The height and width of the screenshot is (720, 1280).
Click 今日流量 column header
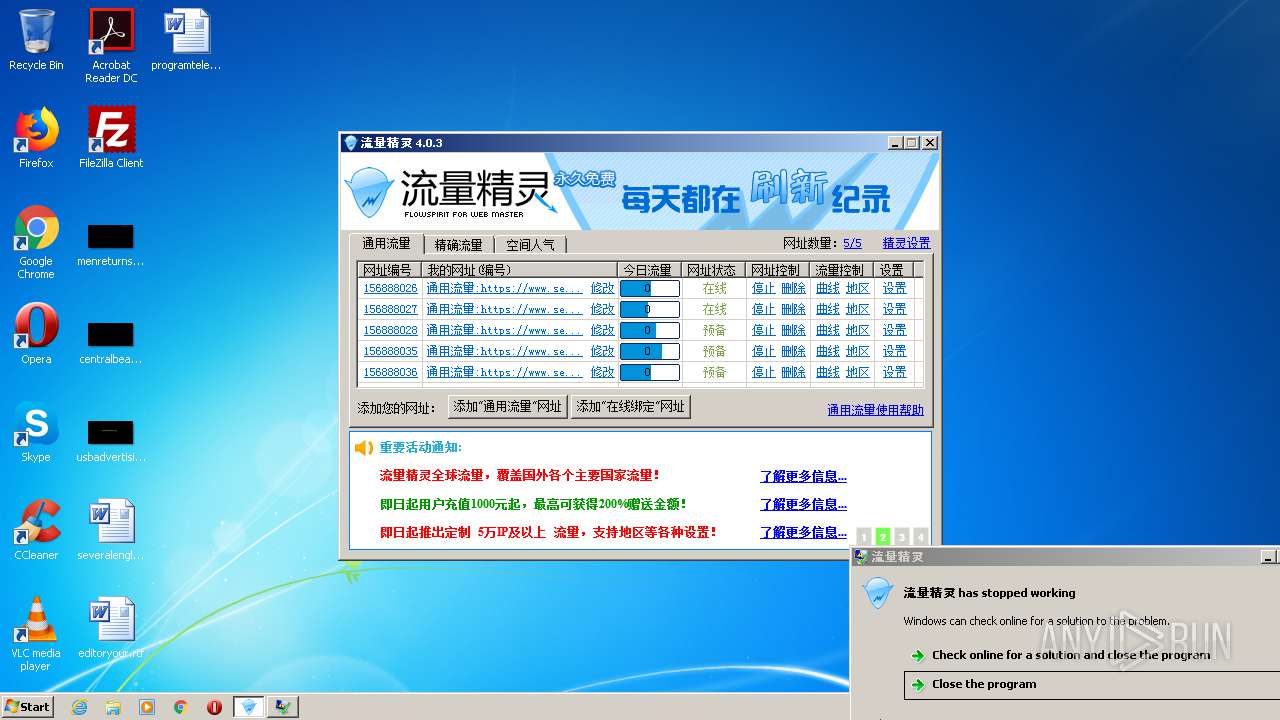click(x=649, y=270)
